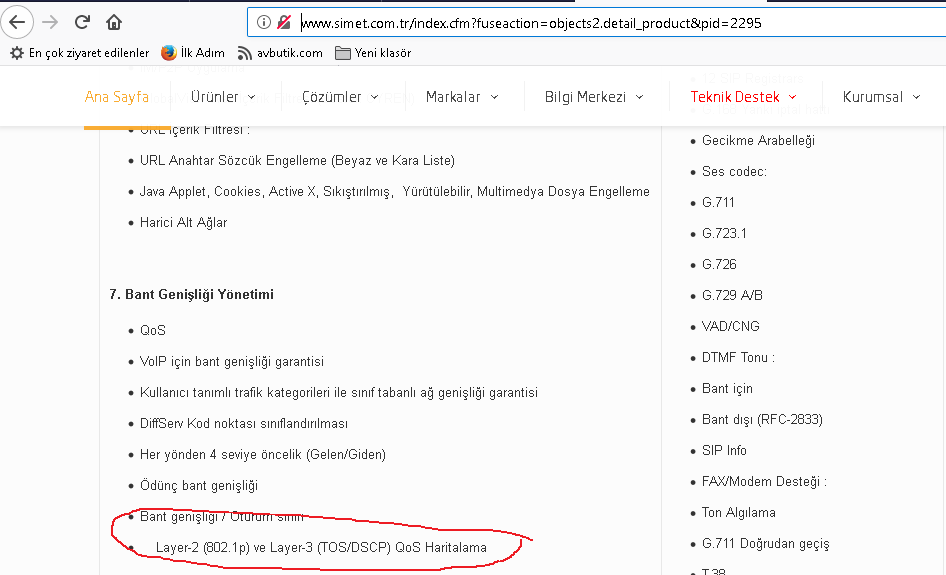Open the avbutik.com feed bookmark
Viewport: 946px width, 575px height.
[x=279, y=53]
